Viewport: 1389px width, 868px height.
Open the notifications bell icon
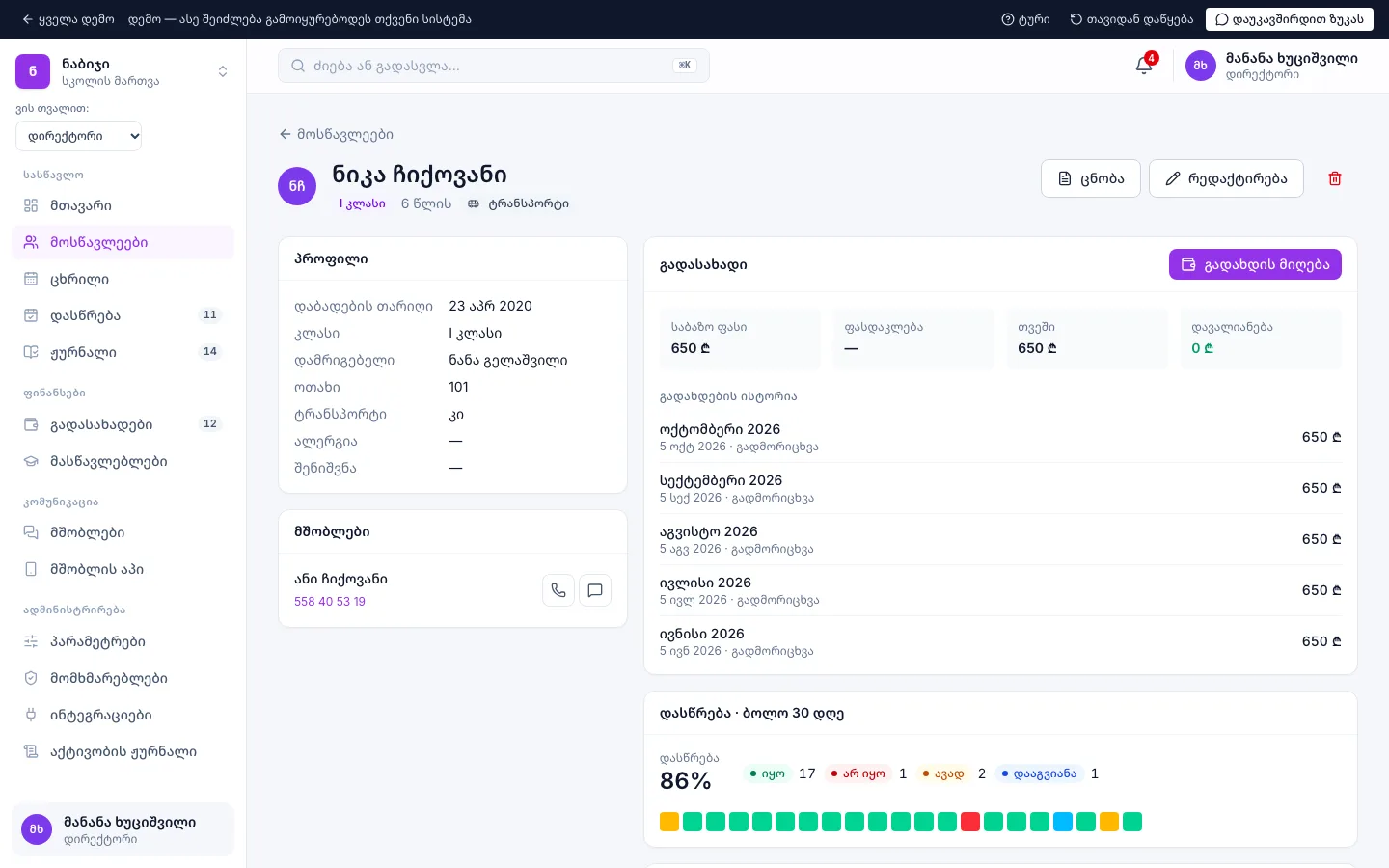[x=1144, y=66]
